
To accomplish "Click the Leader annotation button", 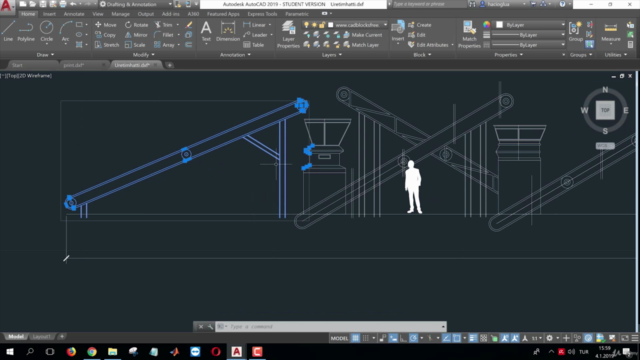I will pyautogui.click(x=255, y=35).
